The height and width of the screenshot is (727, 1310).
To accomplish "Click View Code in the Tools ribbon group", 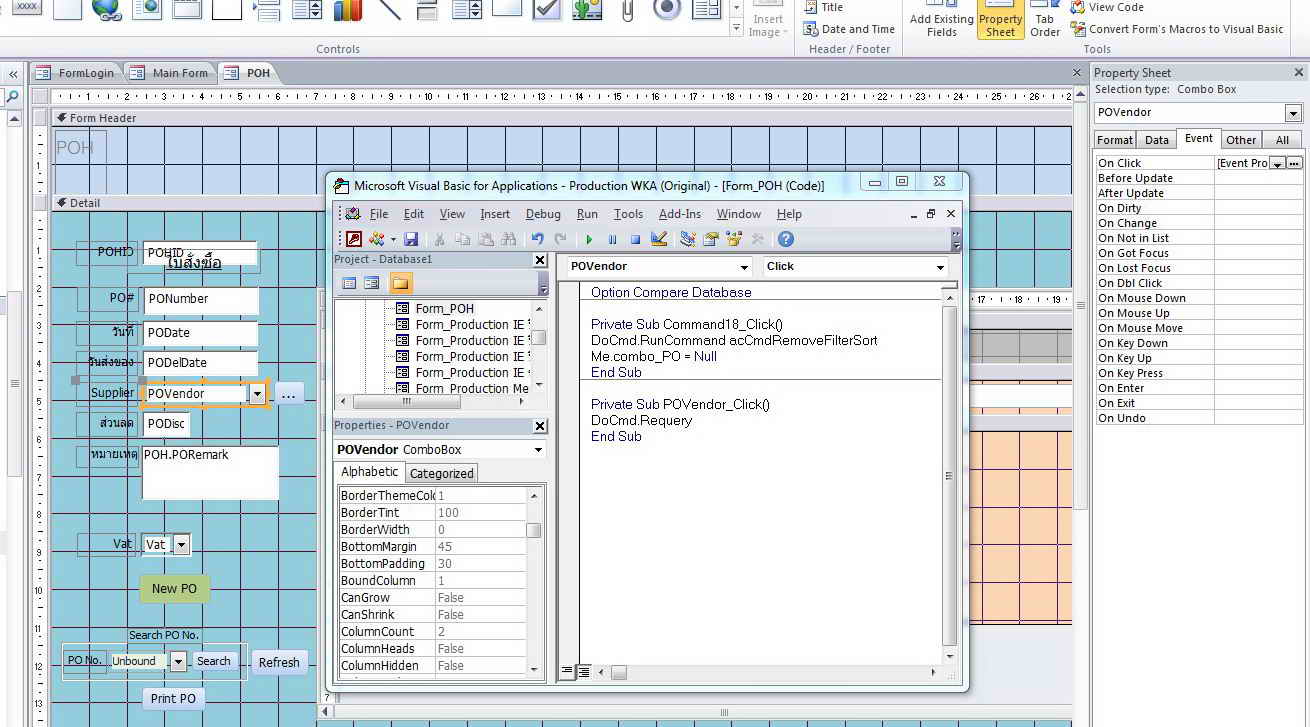I will pos(1106,8).
